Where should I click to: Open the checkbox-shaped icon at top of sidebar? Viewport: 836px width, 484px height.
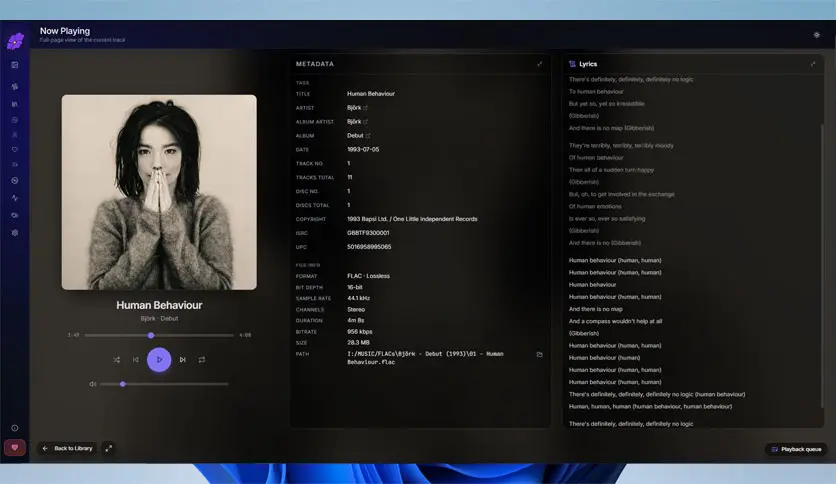pyautogui.click(x=15, y=65)
